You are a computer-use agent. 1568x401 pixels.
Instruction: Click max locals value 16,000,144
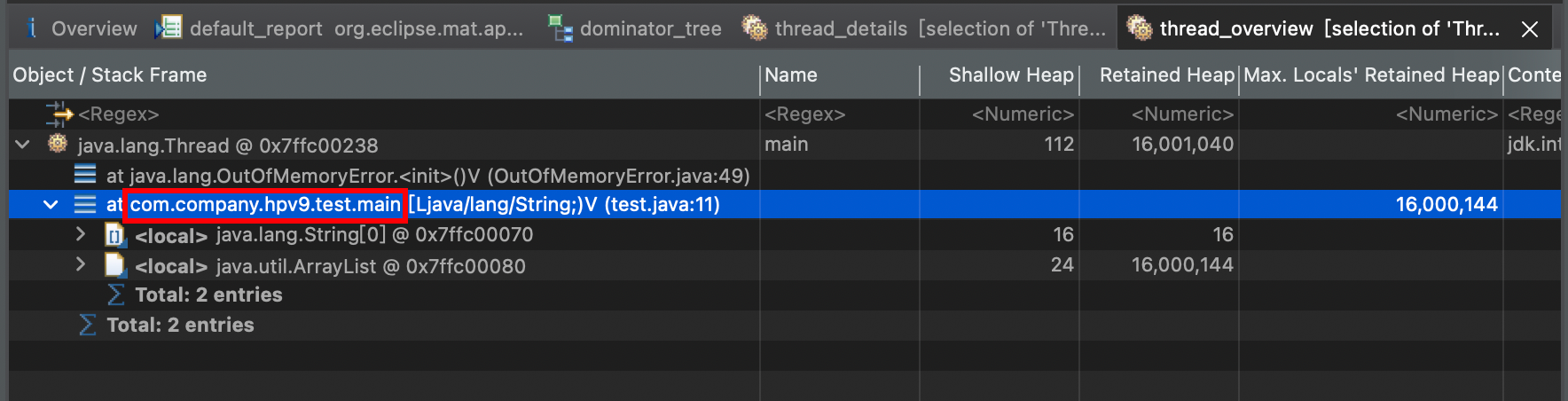[1446, 205]
